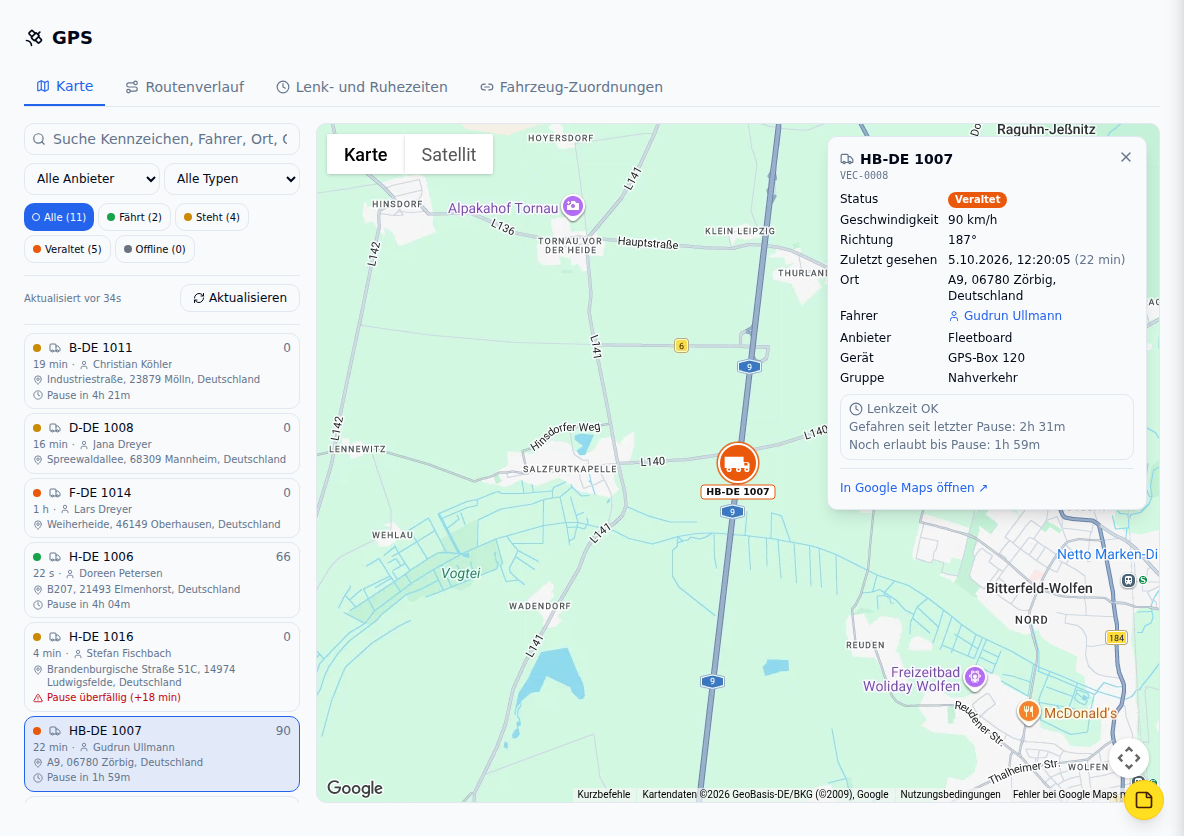
Task: Select the Alle (11) status filter
Action: pos(59,217)
